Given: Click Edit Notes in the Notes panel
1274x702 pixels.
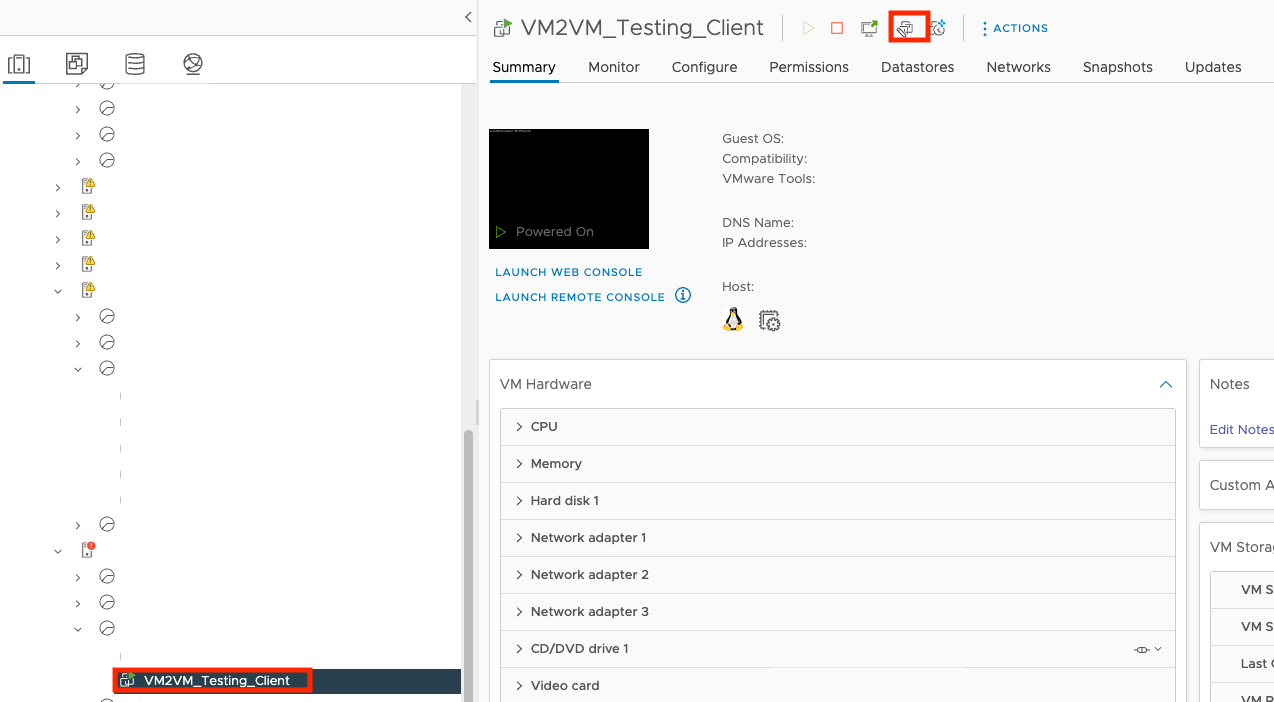Looking at the screenshot, I should (1240, 429).
